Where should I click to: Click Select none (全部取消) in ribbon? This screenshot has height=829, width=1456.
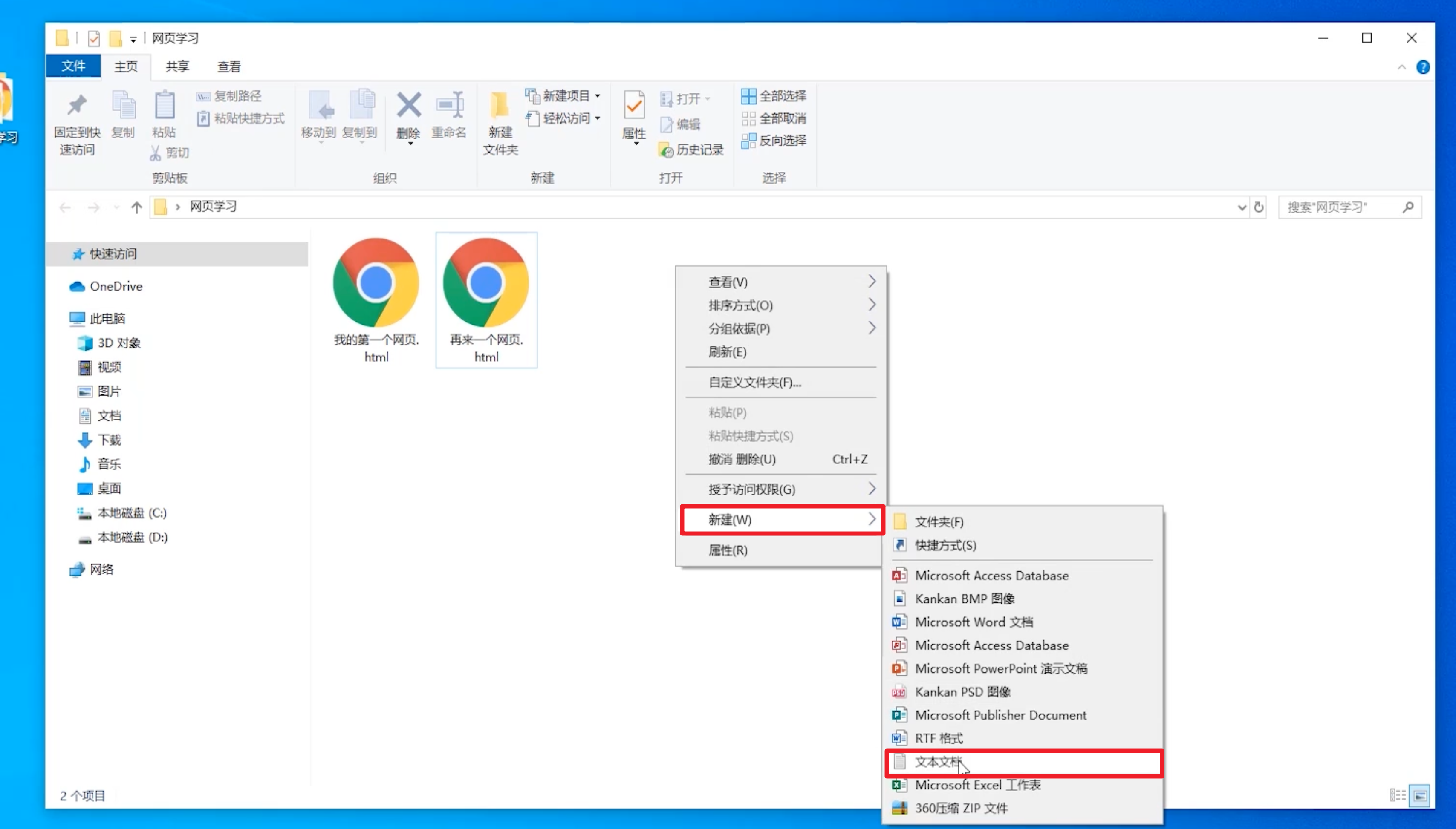pyautogui.click(x=774, y=118)
